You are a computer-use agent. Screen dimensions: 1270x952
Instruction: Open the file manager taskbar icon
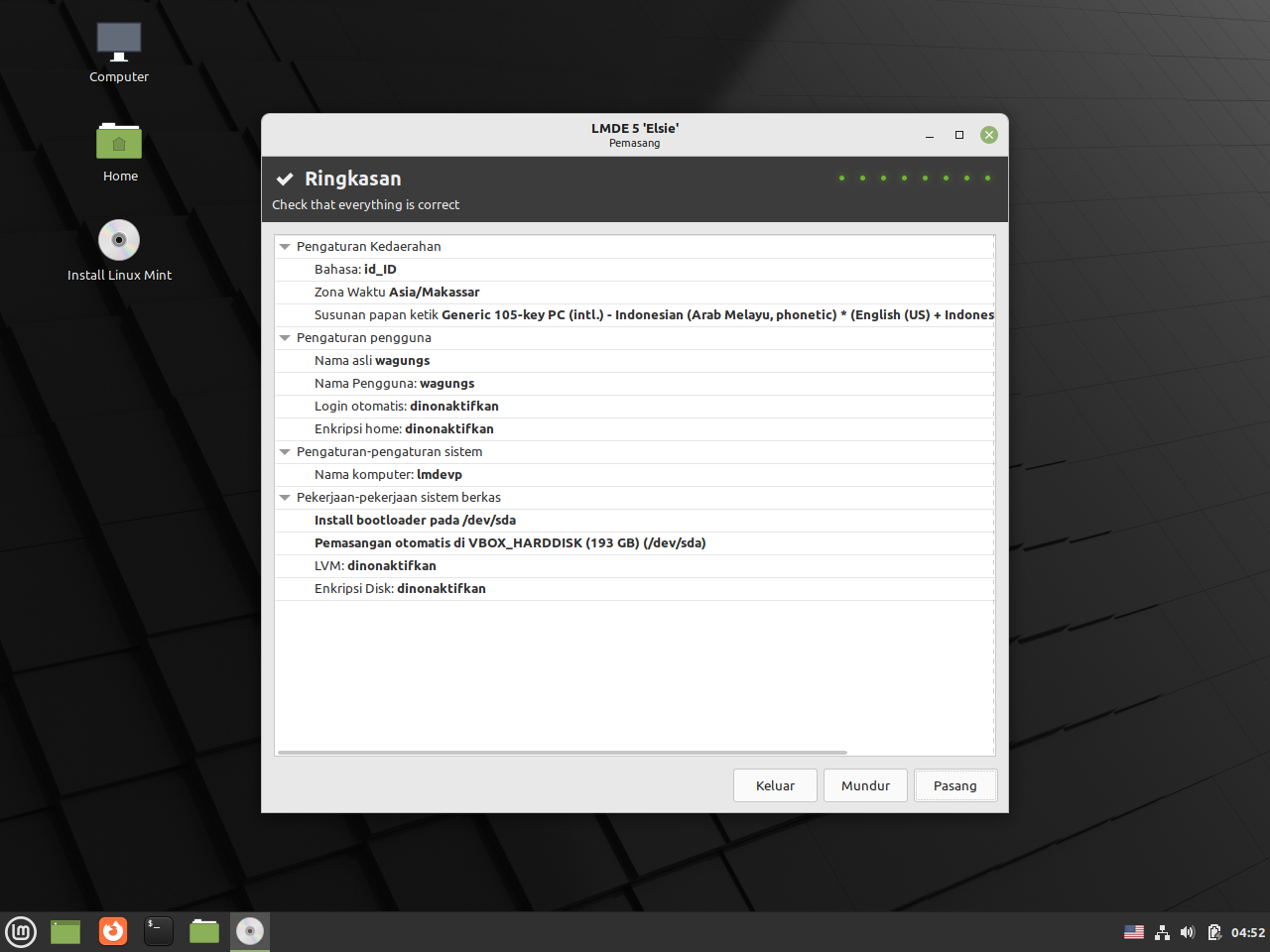204,931
